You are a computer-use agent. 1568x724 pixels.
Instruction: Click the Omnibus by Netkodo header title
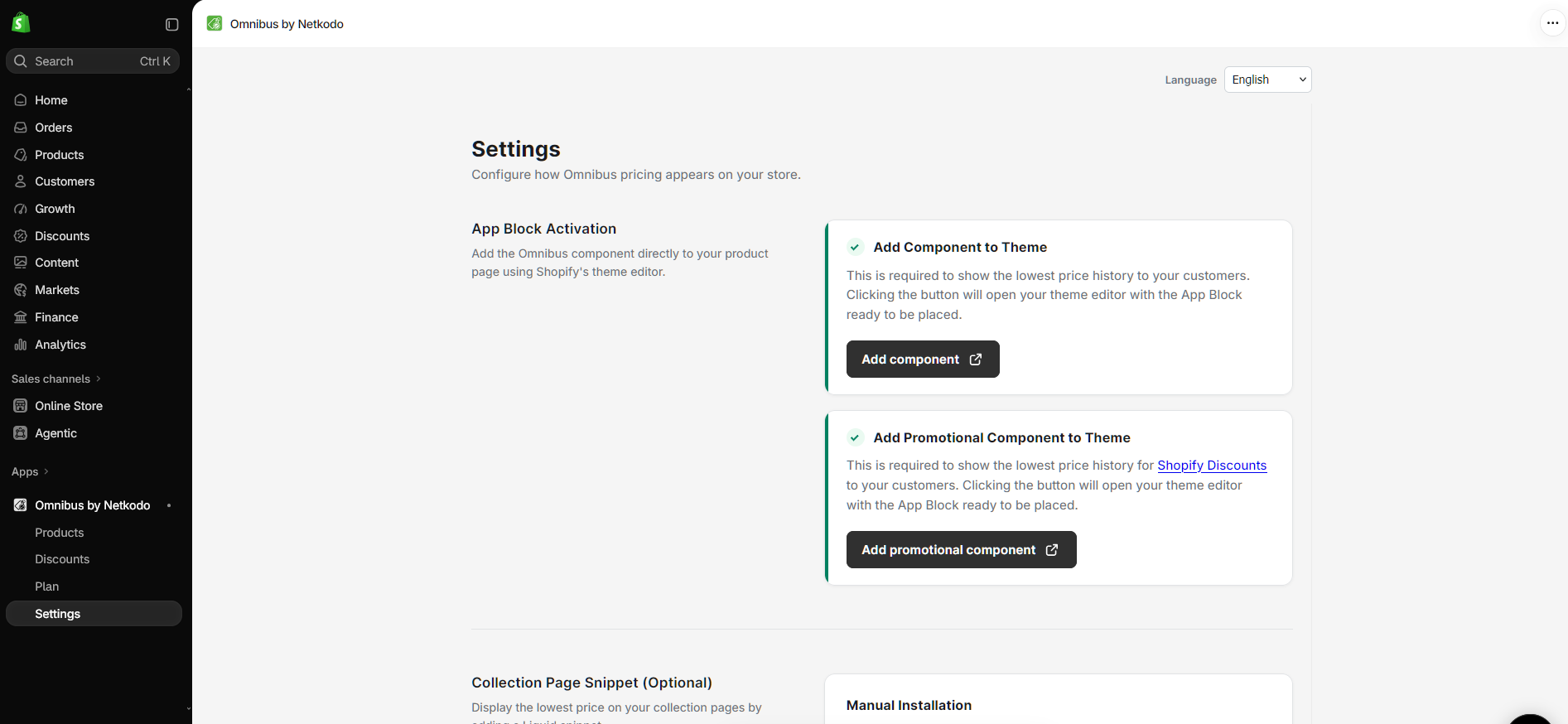tap(287, 24)
